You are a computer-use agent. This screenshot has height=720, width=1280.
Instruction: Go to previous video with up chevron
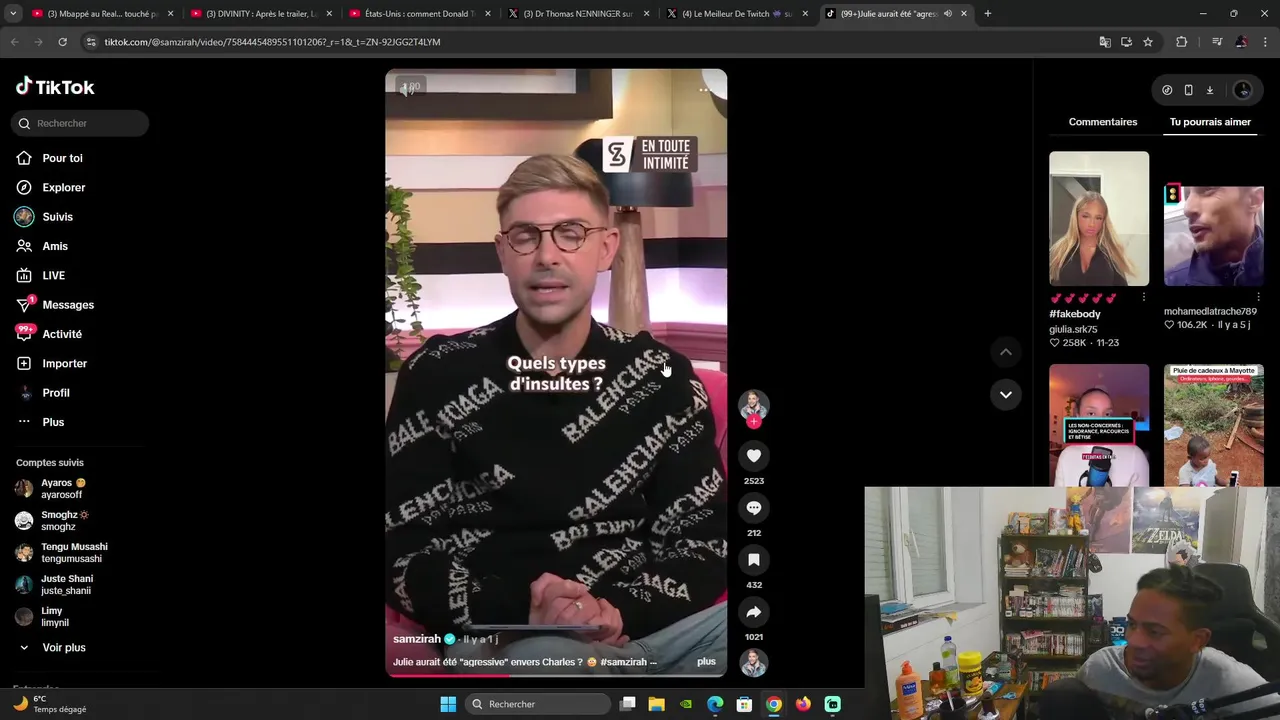pyautogui.click(x=1006, y=352)
